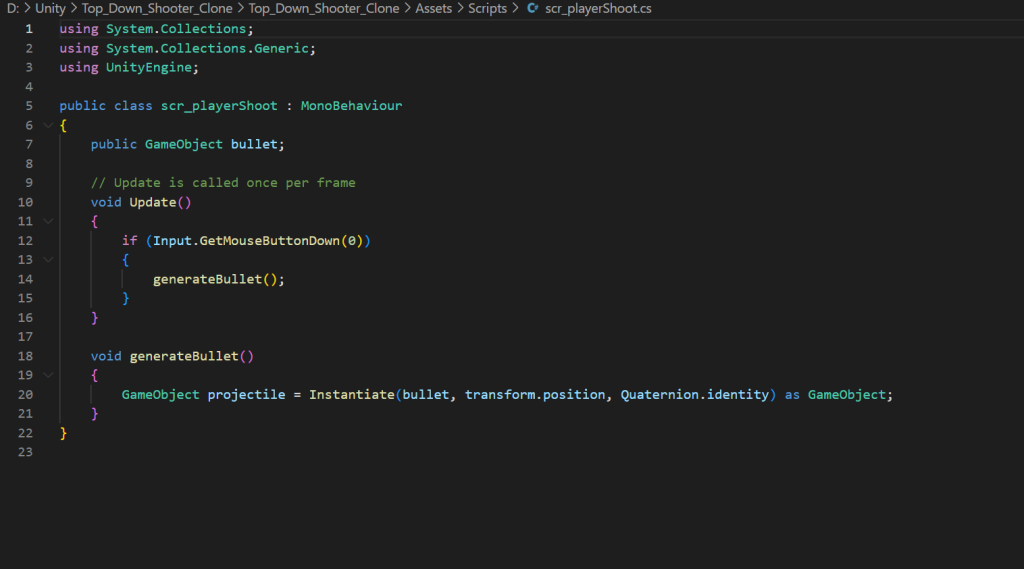The width and height of the screenshot is (1024, 569).
Task: Click line number 20 in the gutter
Action: pyautogui.click(x=25, y=395)
